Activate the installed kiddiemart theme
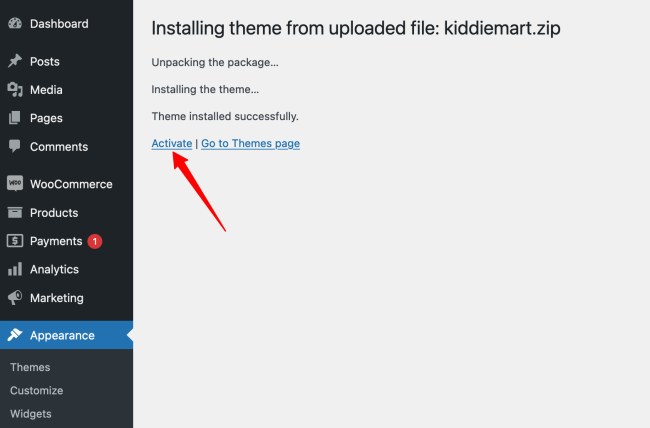650x428 pixels. click(171, 143)
